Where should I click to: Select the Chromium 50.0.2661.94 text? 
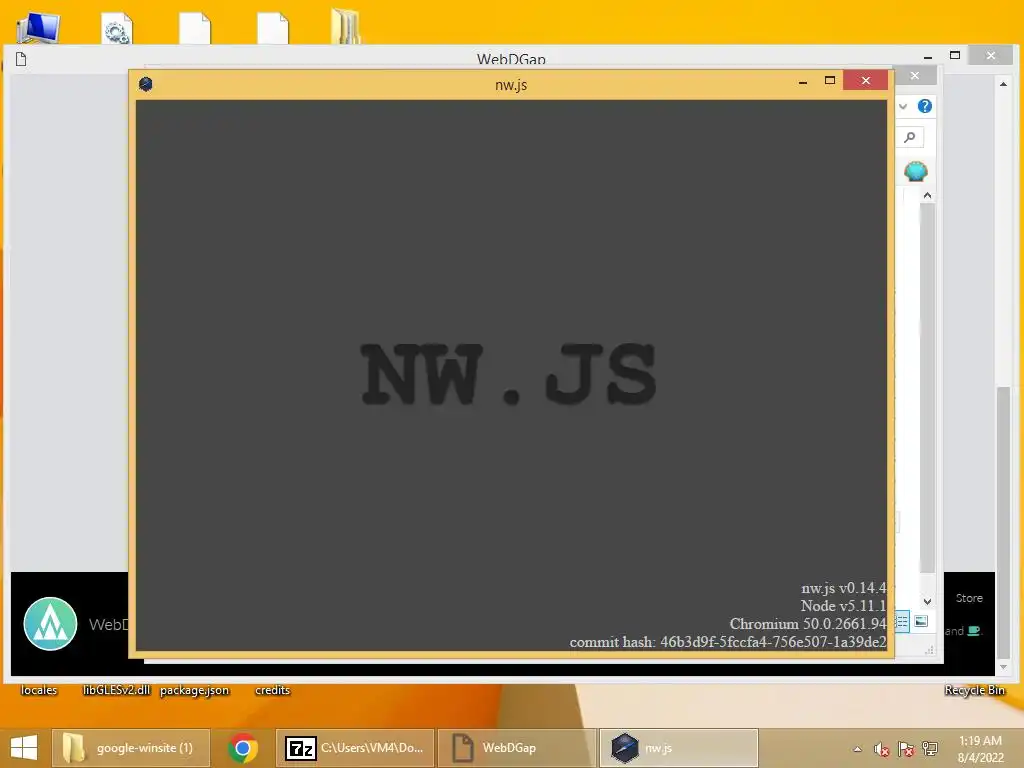coord(807,624)
